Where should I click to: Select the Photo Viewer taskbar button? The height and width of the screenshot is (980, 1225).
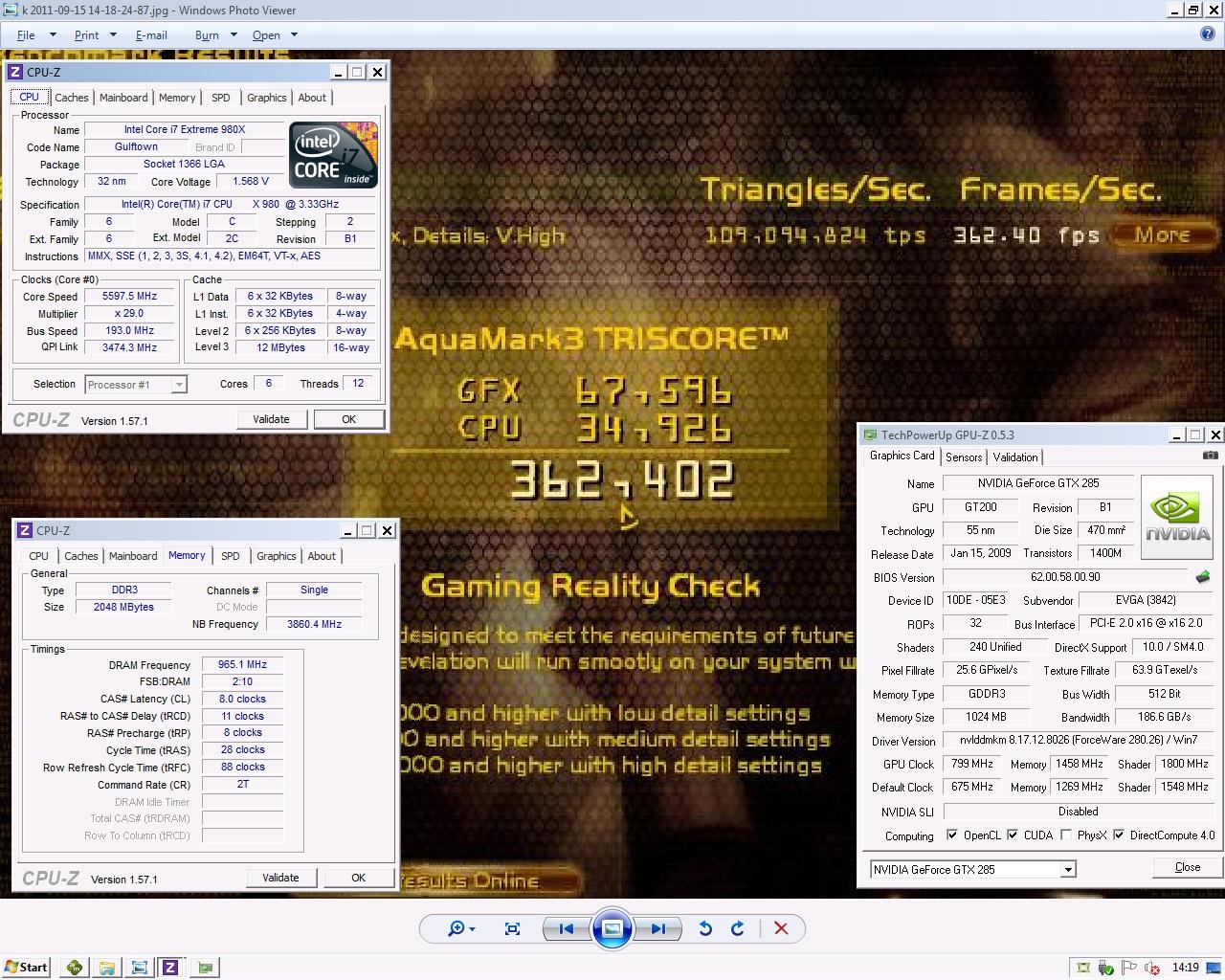click(139, 968)
